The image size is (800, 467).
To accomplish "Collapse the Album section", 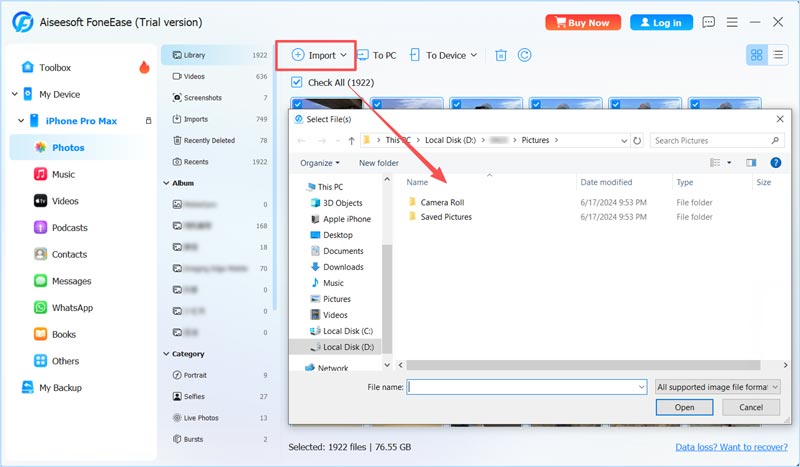I will pyautogui.click(x=166, y=183).
